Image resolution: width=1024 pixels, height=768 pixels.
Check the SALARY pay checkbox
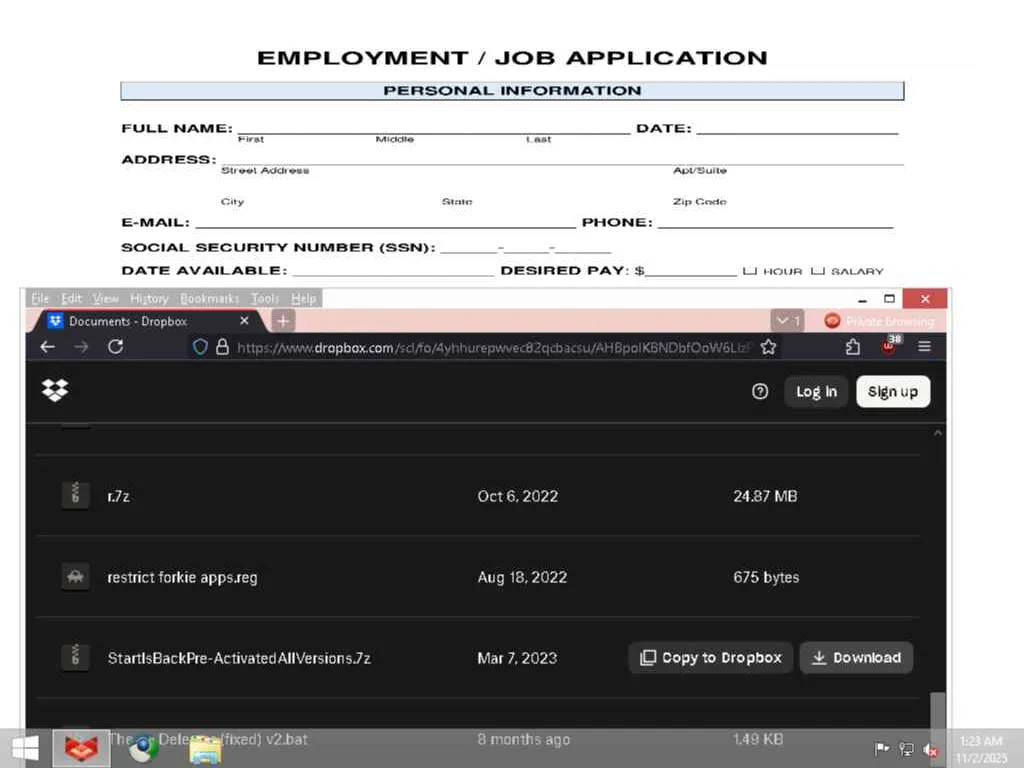coord(818,270)
